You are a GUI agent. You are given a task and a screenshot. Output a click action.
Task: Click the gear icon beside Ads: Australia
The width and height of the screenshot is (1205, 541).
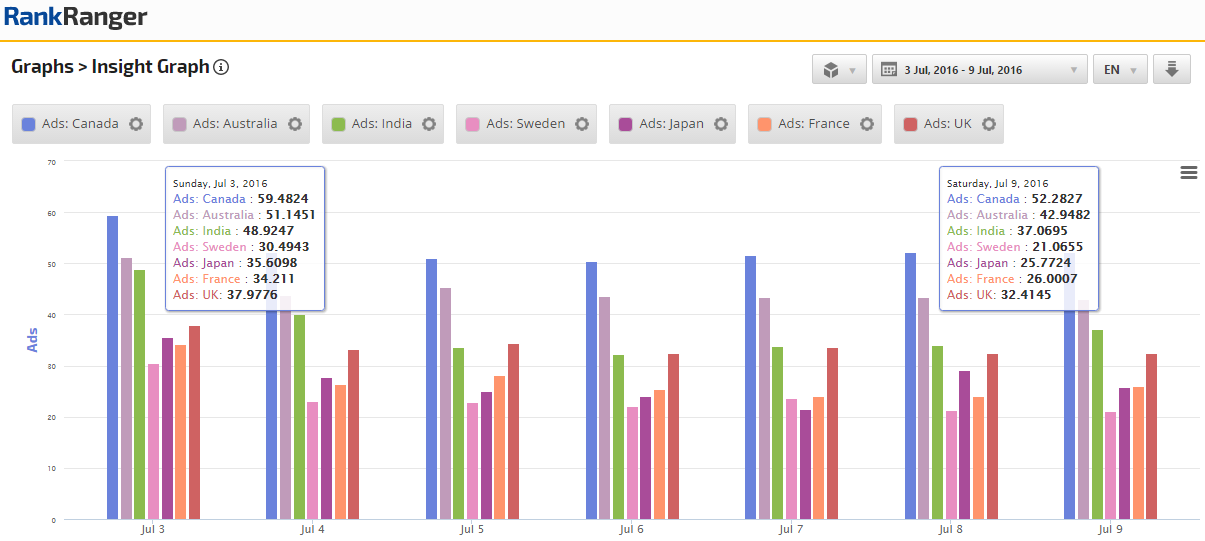(295, 124)
